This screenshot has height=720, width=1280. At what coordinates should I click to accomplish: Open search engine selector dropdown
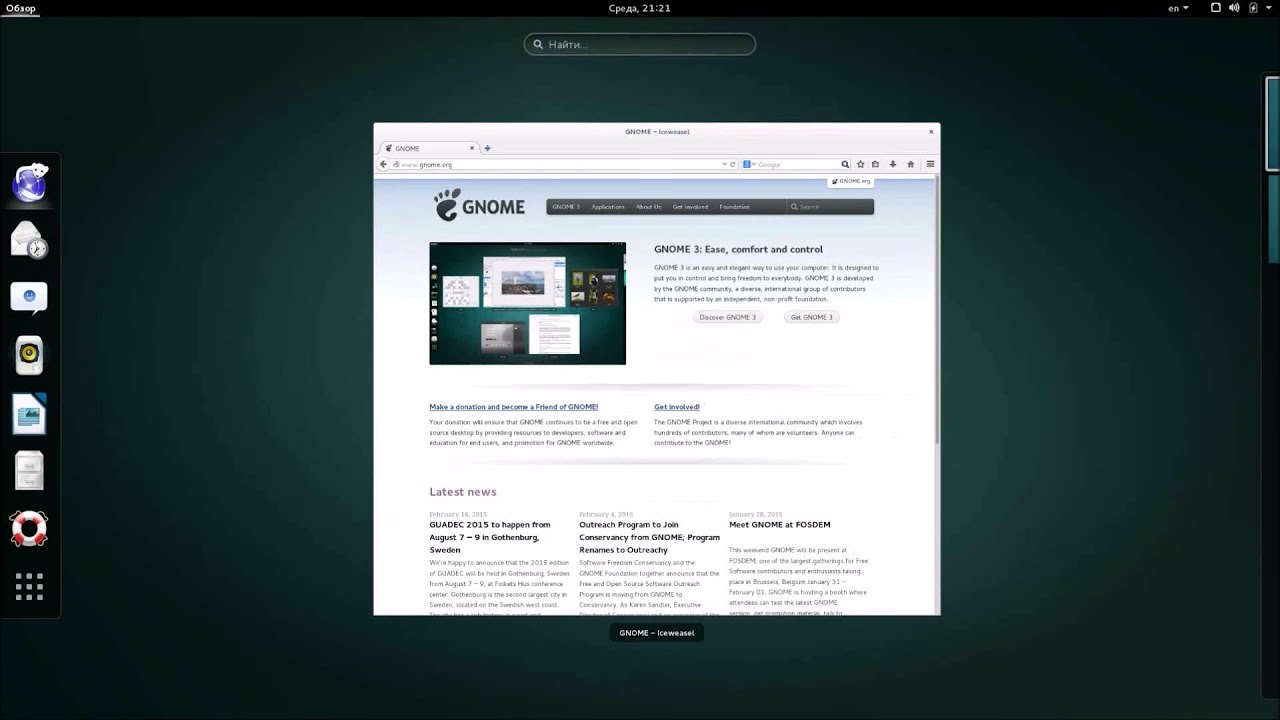pos(749,164)
